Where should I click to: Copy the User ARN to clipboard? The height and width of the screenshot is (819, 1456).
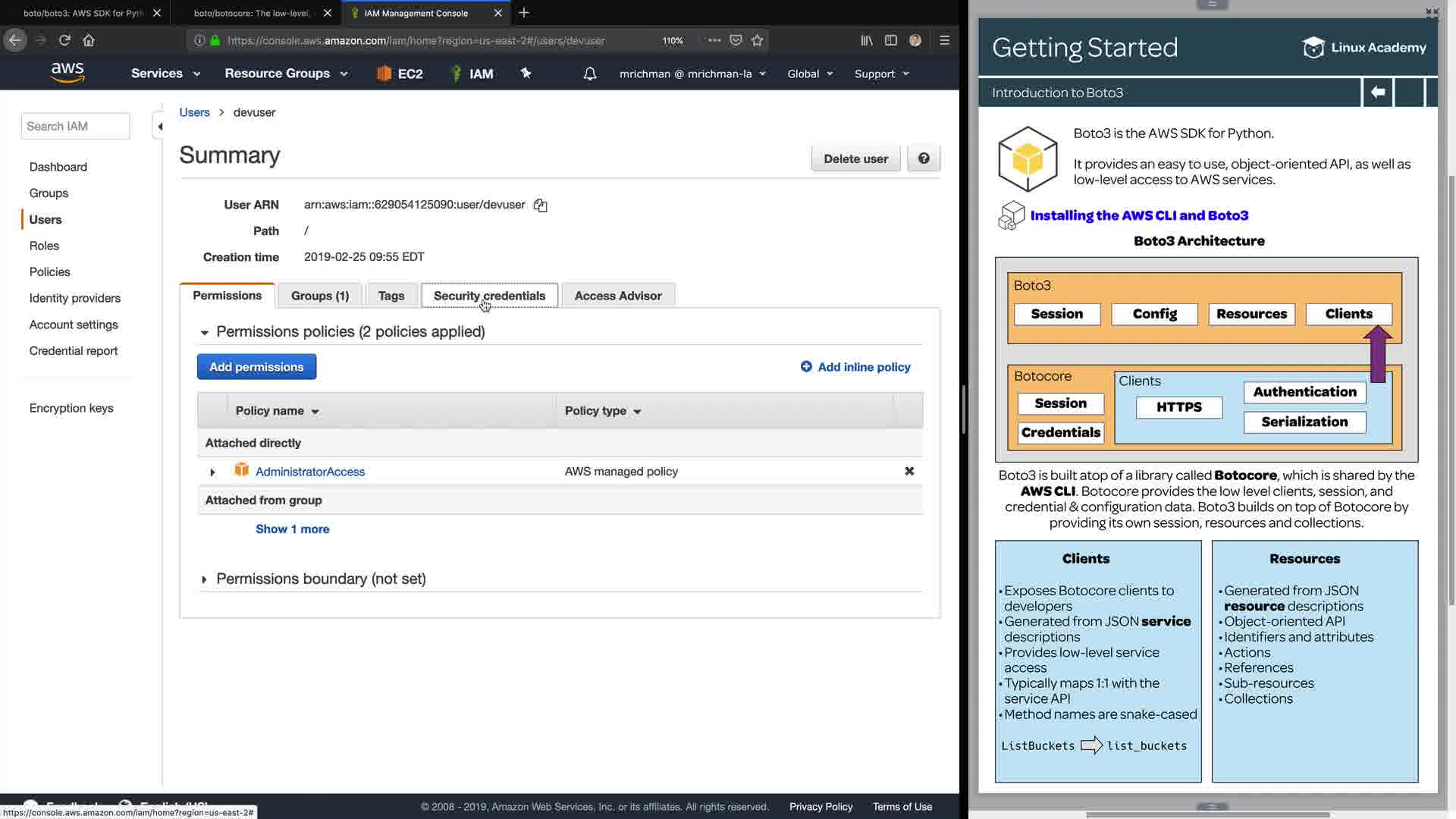pyautogui.click(x=540, y=206)
